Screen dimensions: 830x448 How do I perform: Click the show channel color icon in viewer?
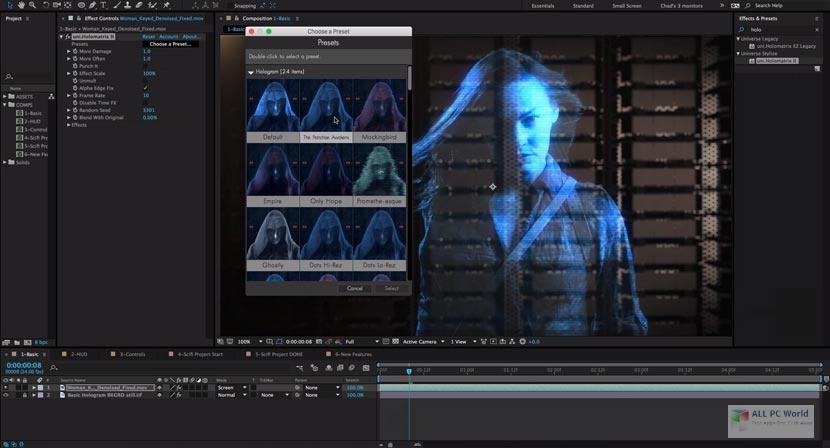coord(338,342)
